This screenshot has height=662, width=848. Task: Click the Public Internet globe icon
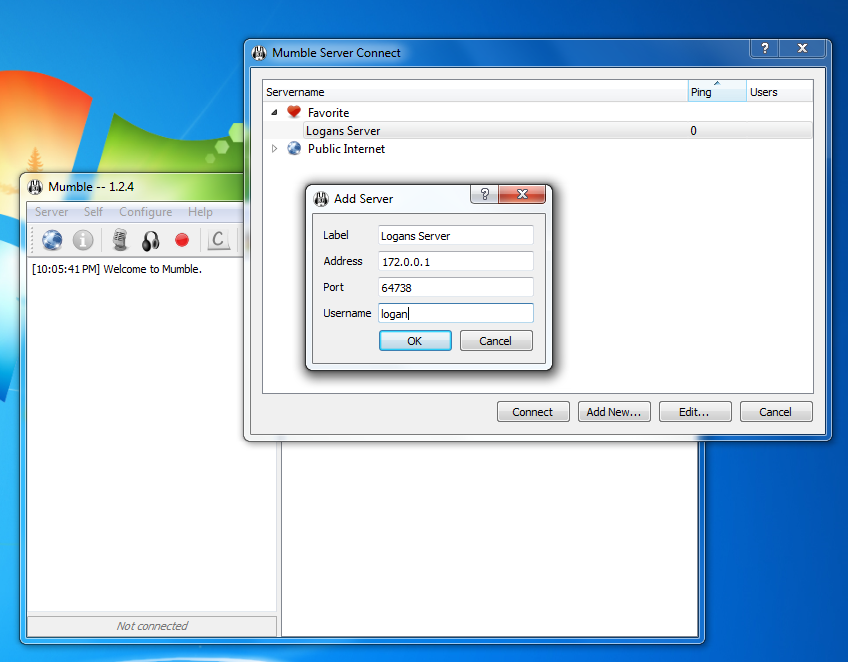[294, 148]
